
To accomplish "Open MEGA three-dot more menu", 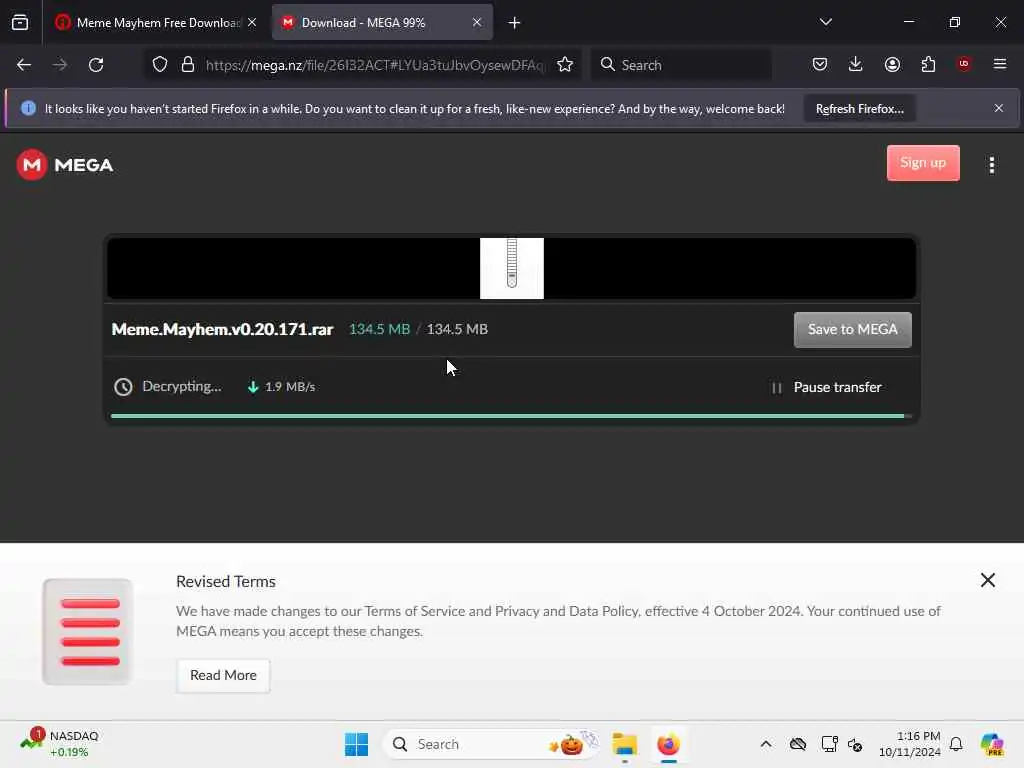I will pyautogui.click(x=991, y=165).
